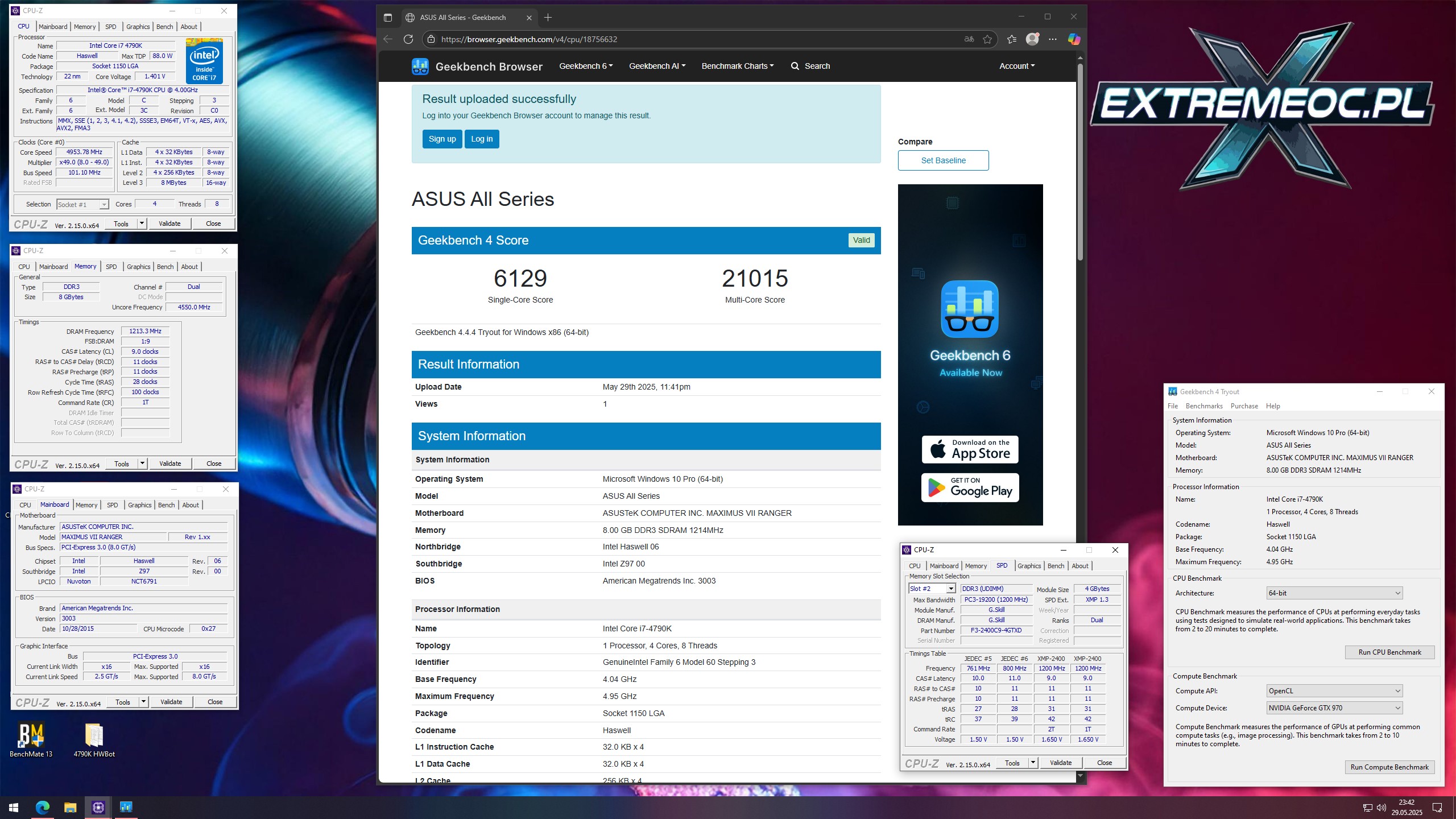This screenshot has height=819, width=1456.
Task: Open the volume control in system tray
Action: (1381, 808)
